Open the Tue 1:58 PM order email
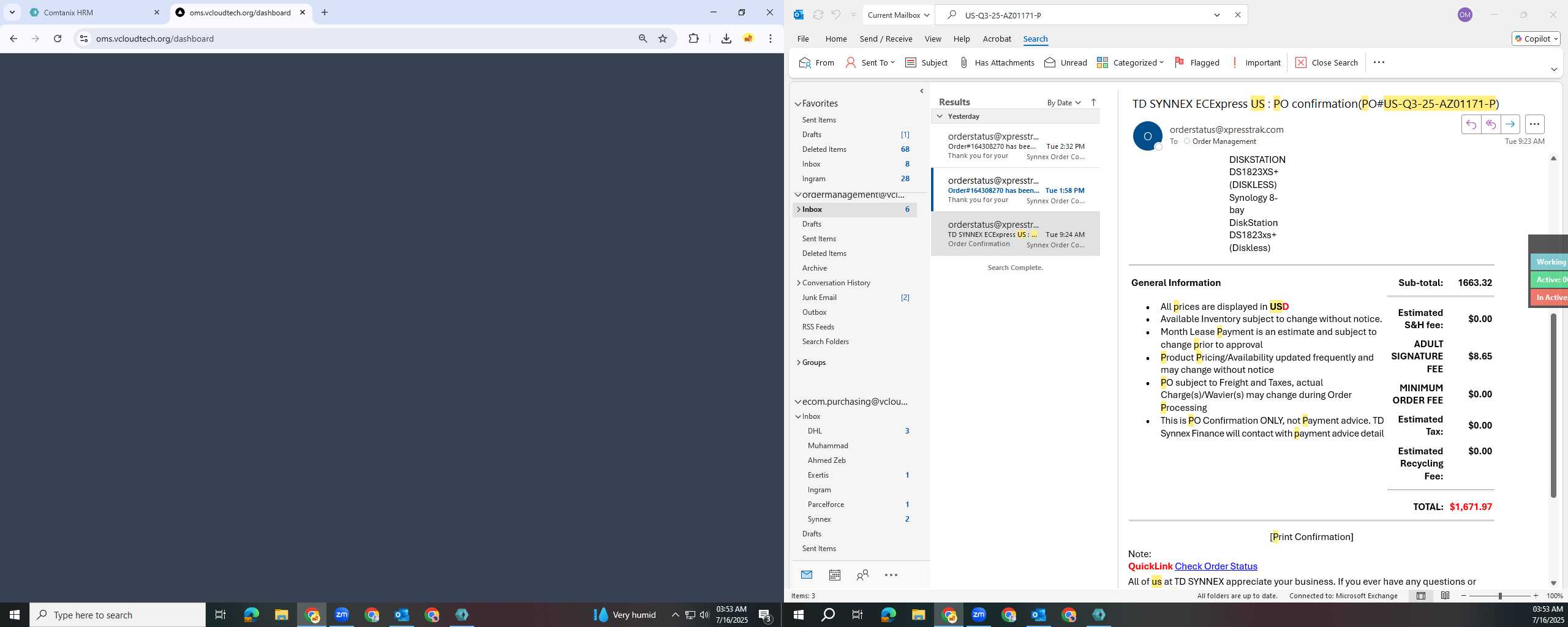The height and width of the screenshot is (627, 1568). point(1016,190)
